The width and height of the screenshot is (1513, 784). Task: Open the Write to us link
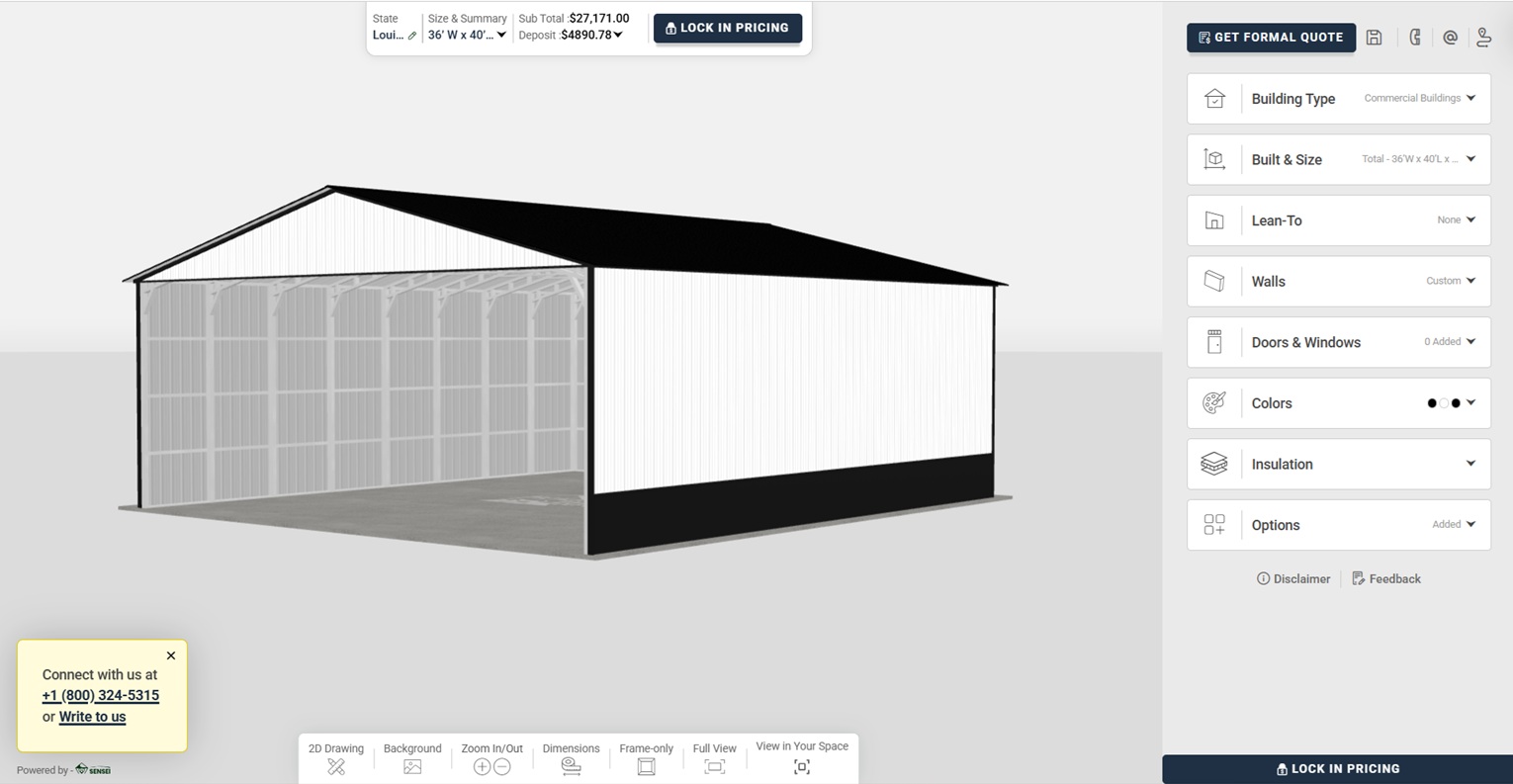tap(92, 718)
